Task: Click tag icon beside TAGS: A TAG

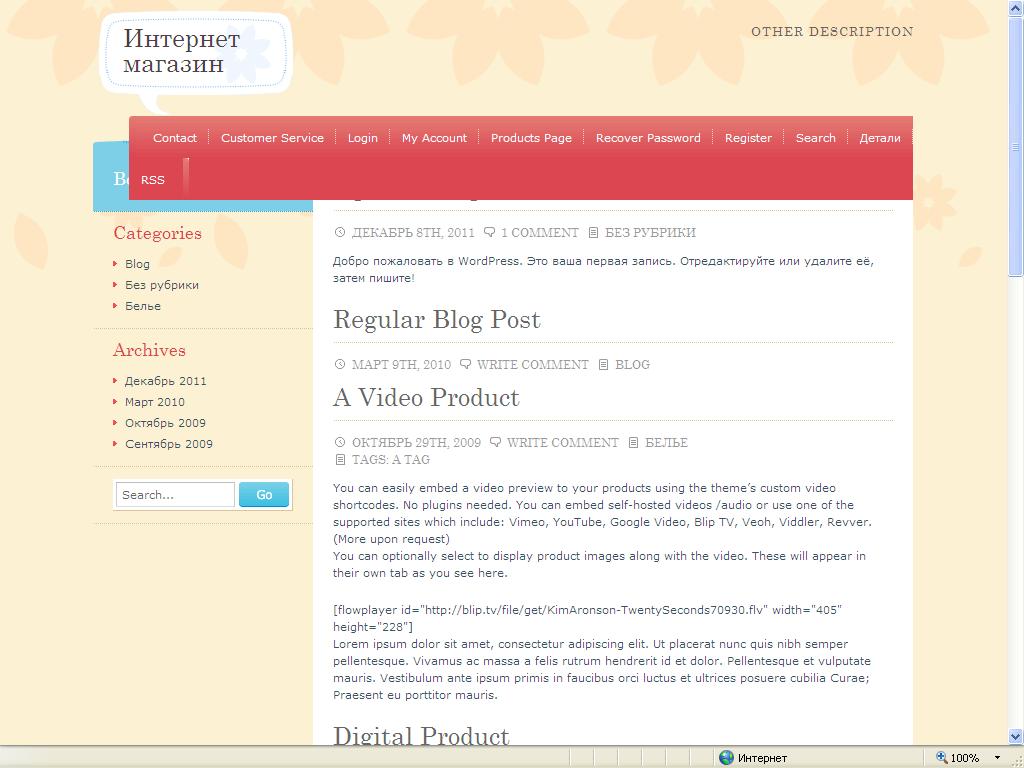Action: pyautogui.click(x=340, y=459)
